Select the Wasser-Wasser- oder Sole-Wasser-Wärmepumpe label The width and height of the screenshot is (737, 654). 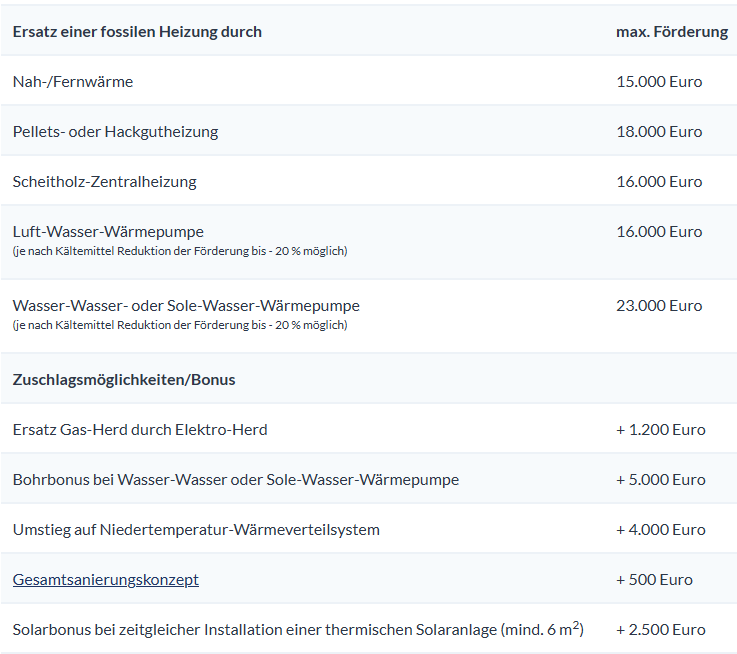(x=186, y=306)
